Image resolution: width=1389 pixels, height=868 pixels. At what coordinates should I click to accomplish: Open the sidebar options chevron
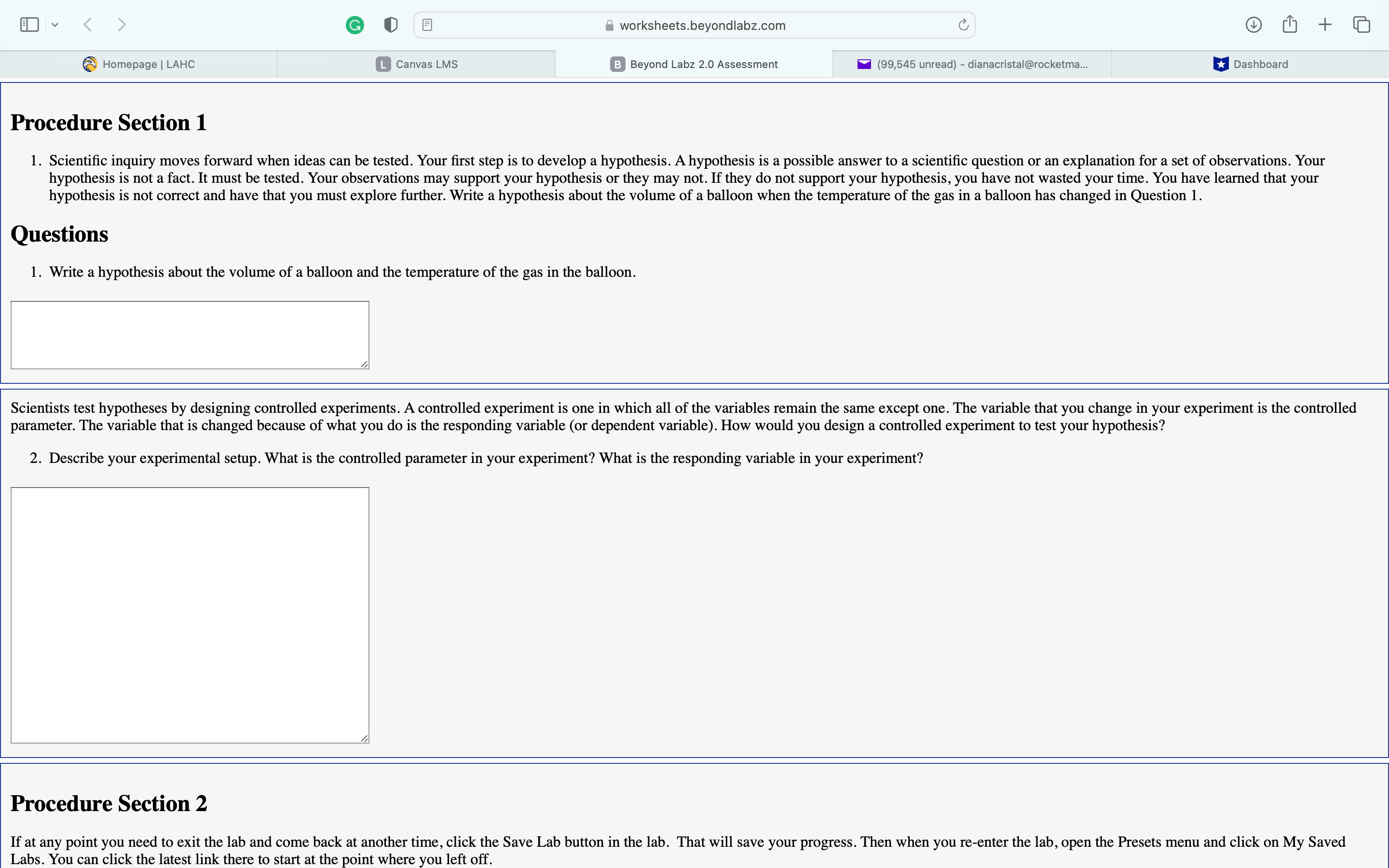pos(55,24)
